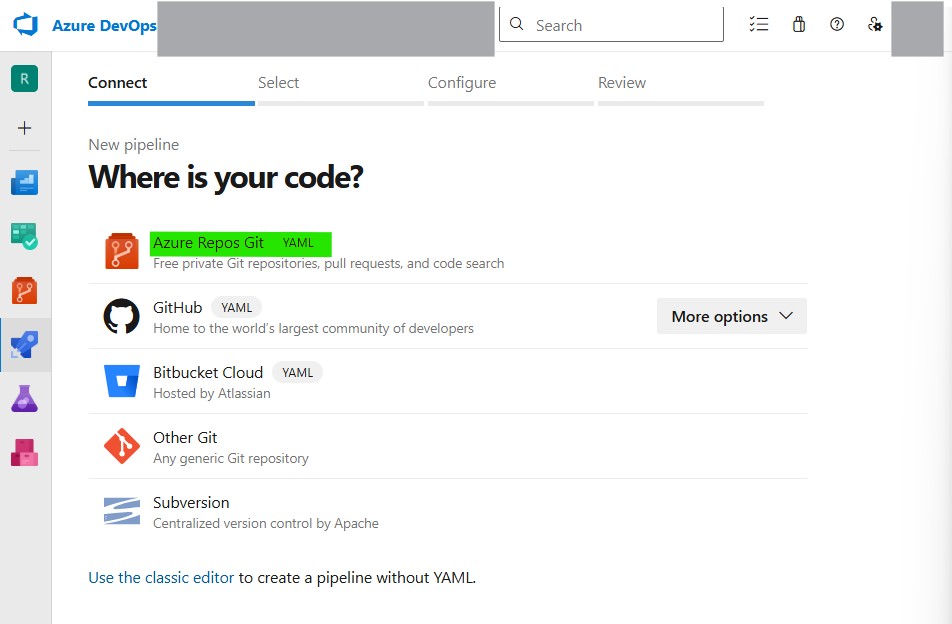Viewport: 952px width, 624px height.
Task: Open the Use the classic editor link
Action: coord(161,577)
